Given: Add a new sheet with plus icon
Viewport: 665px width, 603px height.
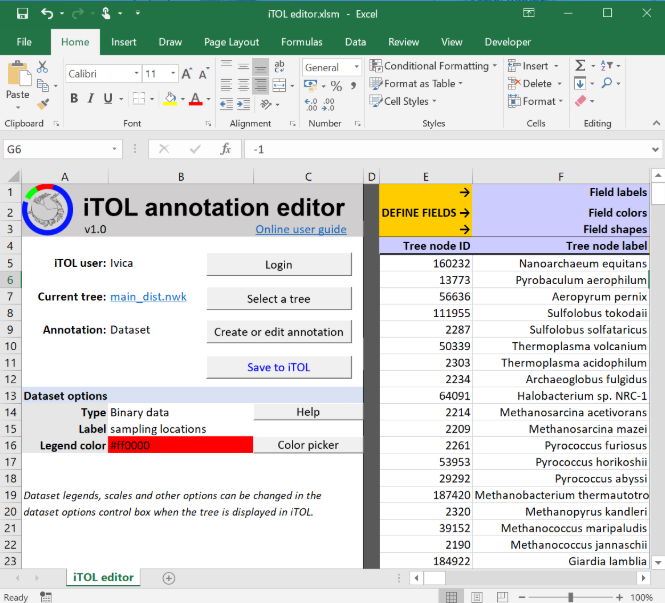Looking at the screenshot, I should 168,578.
